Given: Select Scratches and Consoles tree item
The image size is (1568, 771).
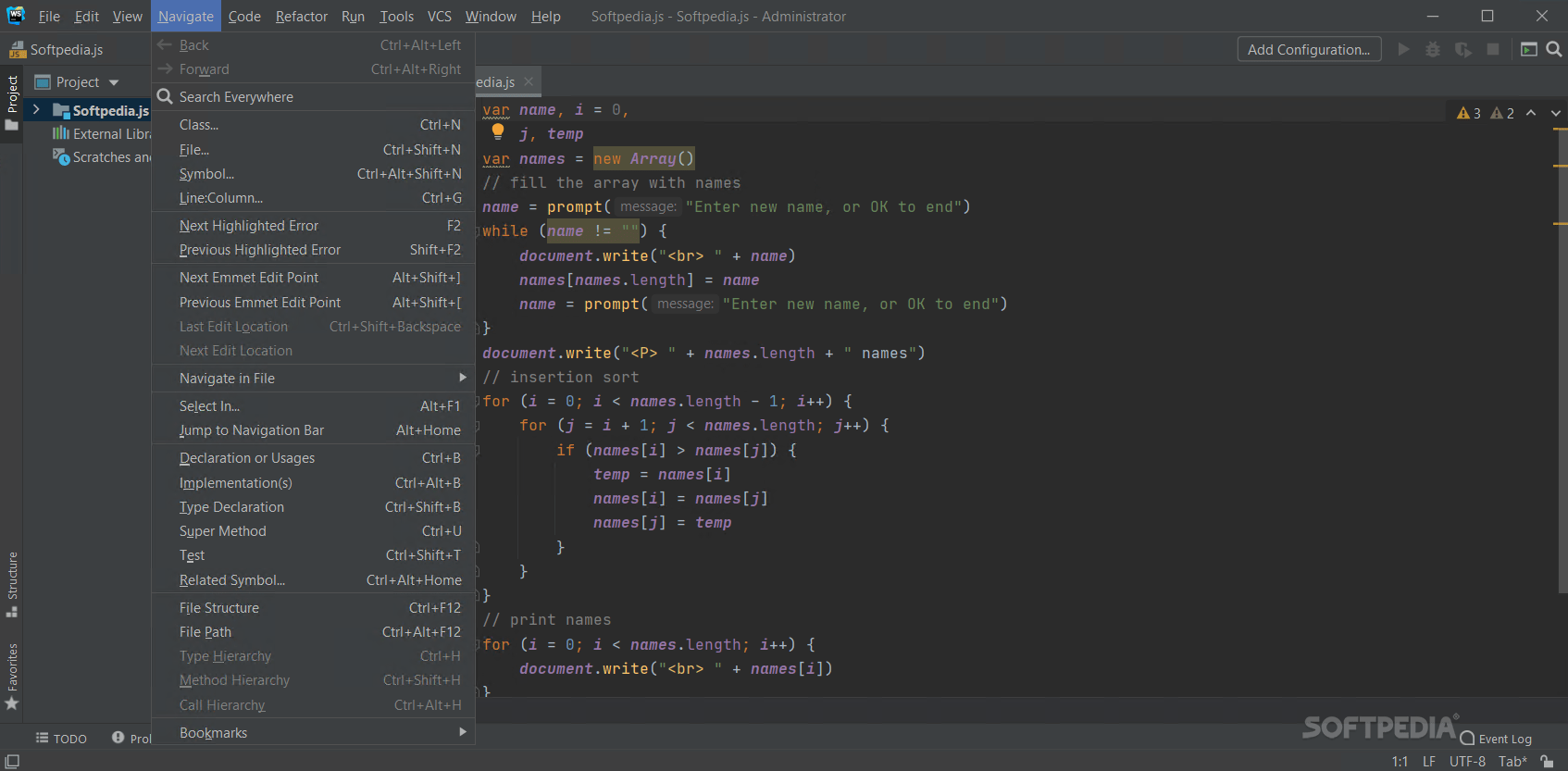Looking at the screenshot, I should coord(102,157).
